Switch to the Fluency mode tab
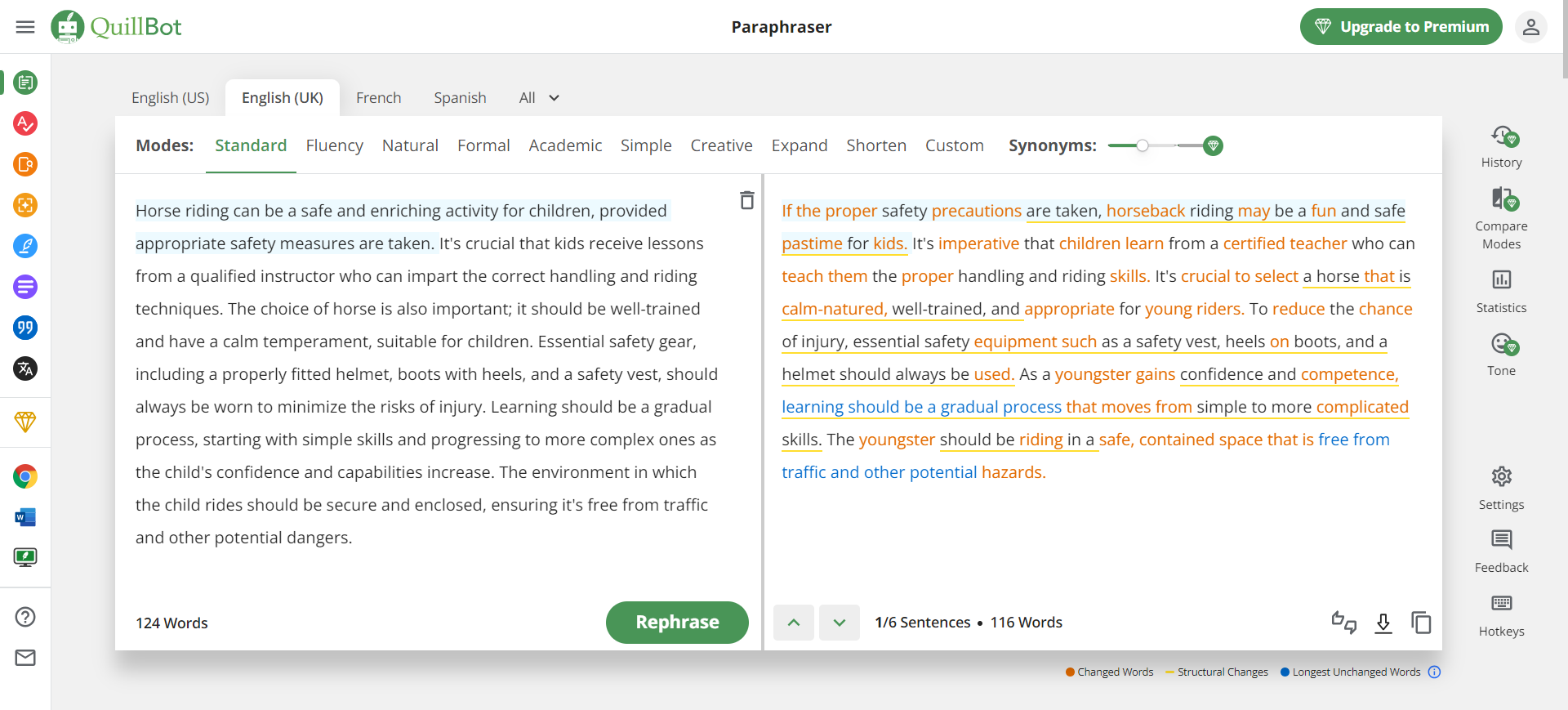Image resolution: width=1568 pixels, height=710 pixels. tap(334, 145)
